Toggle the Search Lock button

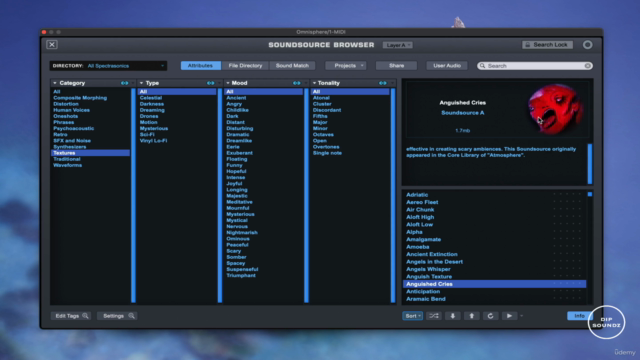pyautogui.click(x=547, y=44)
